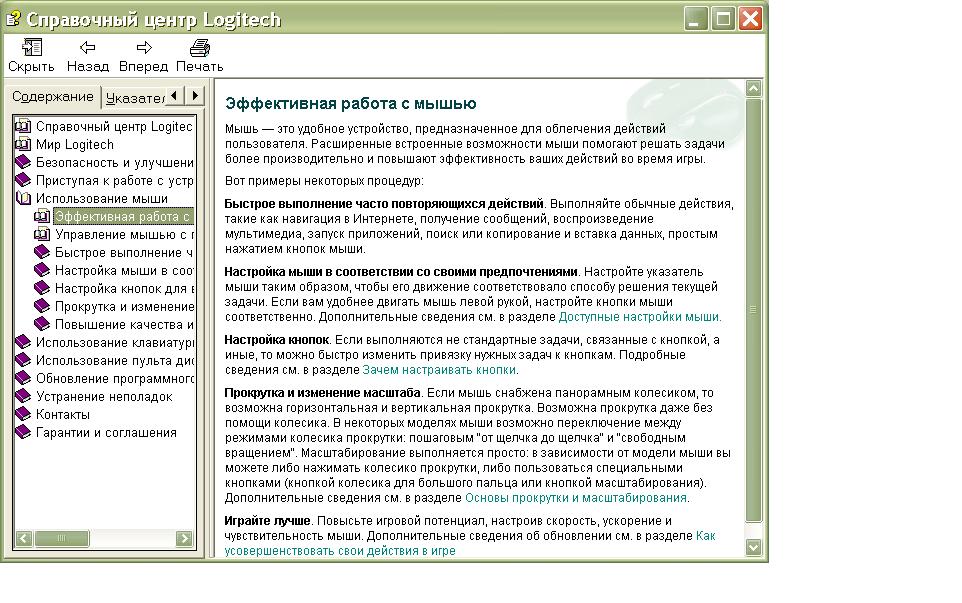962x603 pixels.
Task: Expand the Безопасность и улучшение book icon
Action: coord(23,162)
